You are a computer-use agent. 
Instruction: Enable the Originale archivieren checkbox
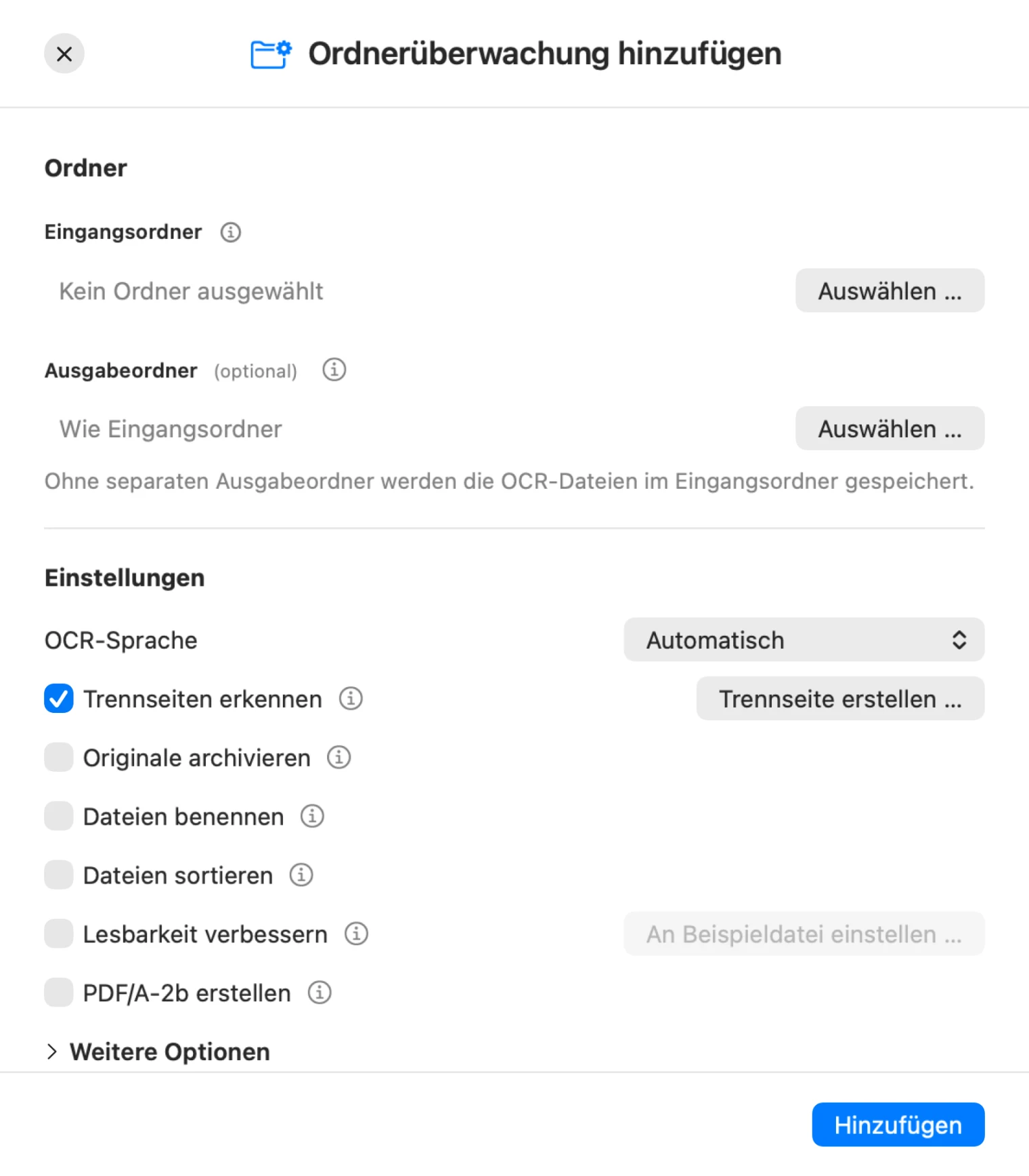click(59, 757)
